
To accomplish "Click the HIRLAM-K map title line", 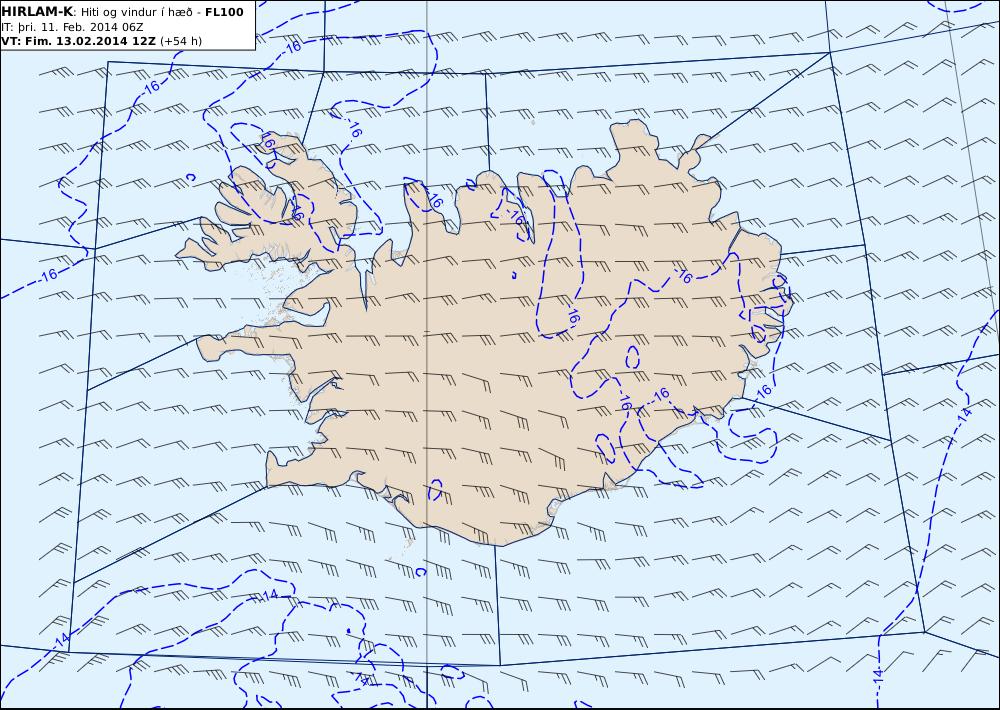I will tap(122, 12).
